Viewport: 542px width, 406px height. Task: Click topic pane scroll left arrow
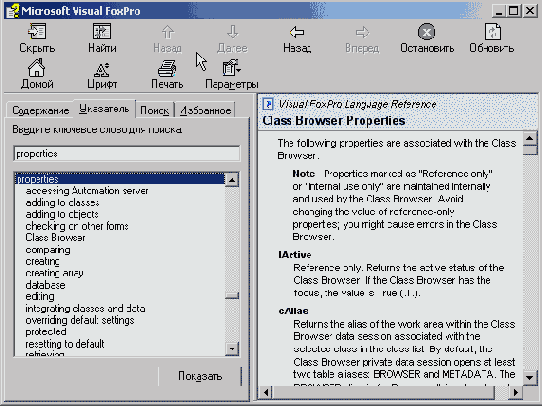pos(266,393)
